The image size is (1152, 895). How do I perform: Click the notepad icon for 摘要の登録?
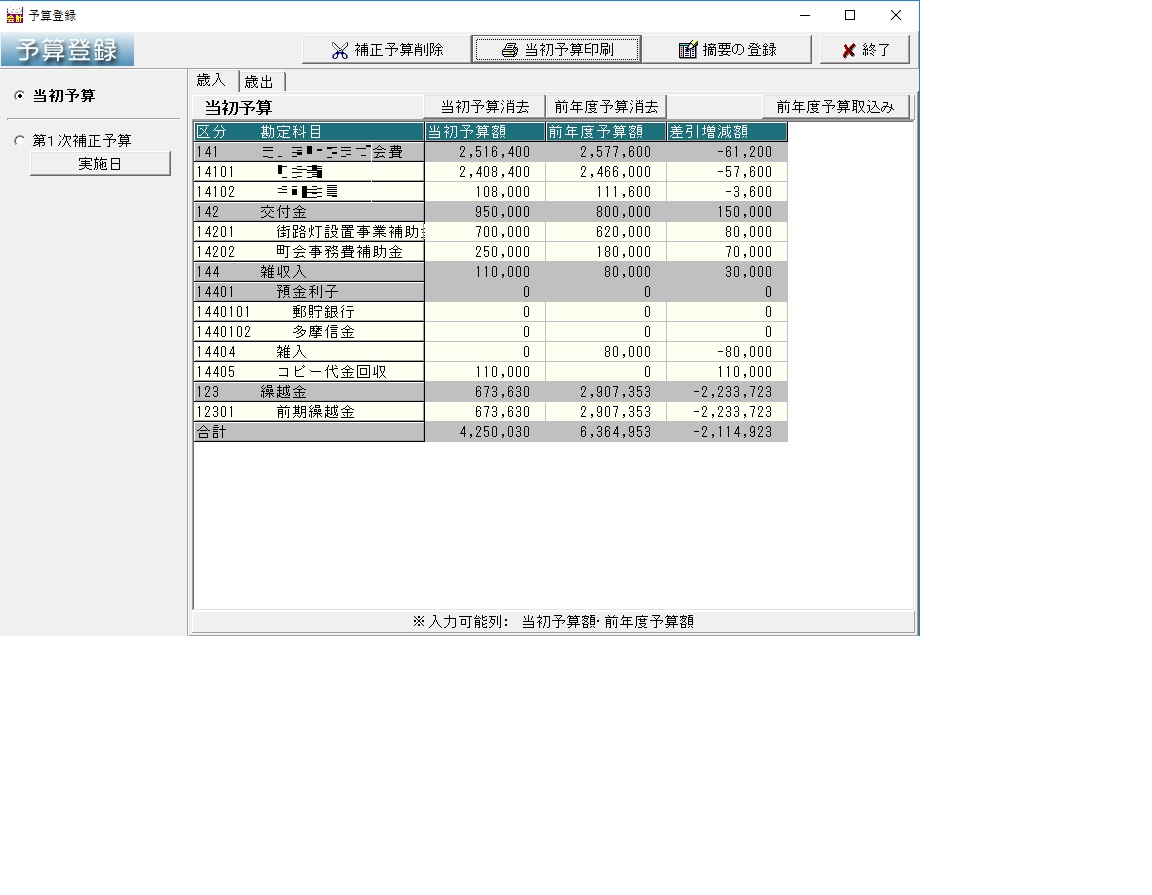(688, 50)
